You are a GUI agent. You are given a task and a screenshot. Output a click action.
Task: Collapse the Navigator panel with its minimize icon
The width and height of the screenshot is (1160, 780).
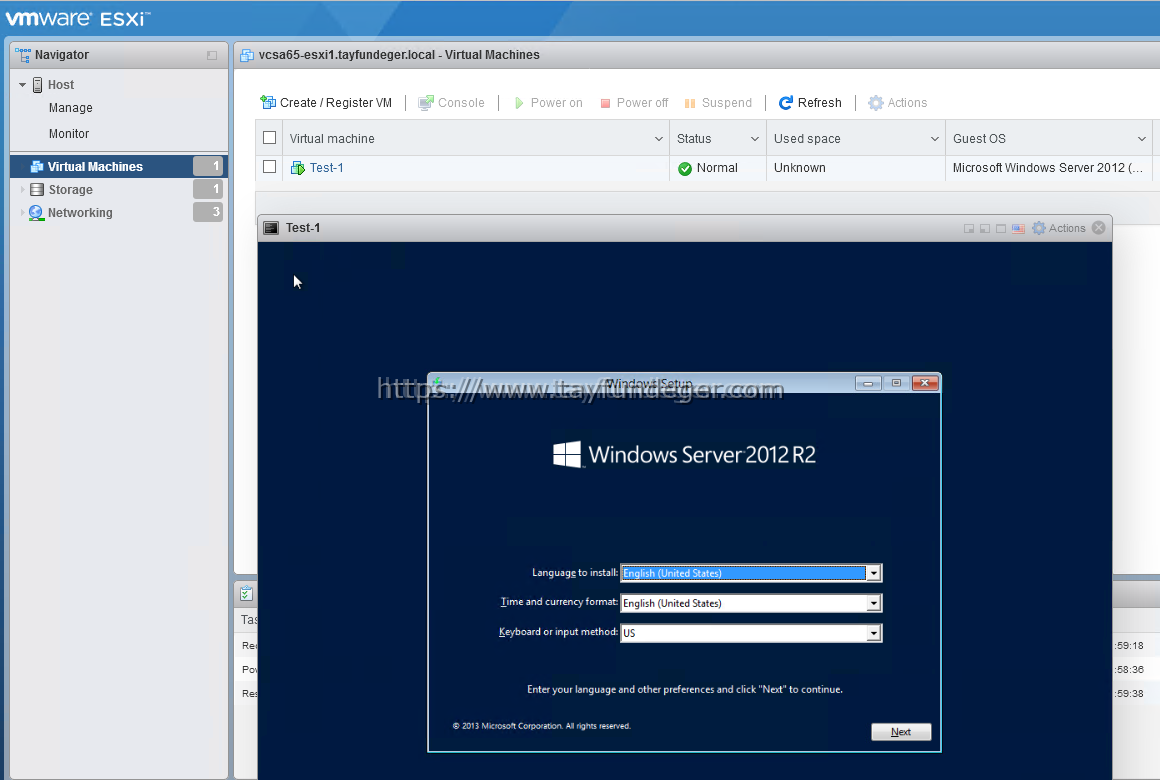click(x=212, y=56)
